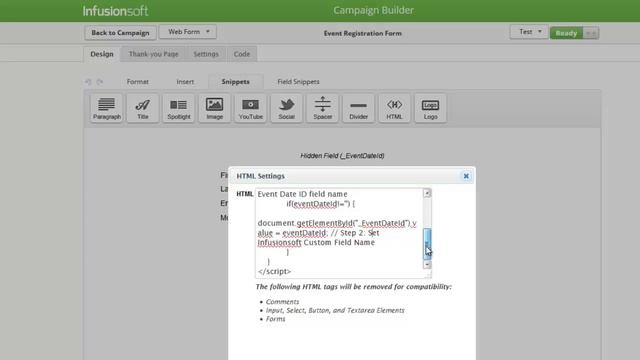The width and height of the screenshot is (640, 360).
Task: Switch to the Design tab
Action: point(102,54)
